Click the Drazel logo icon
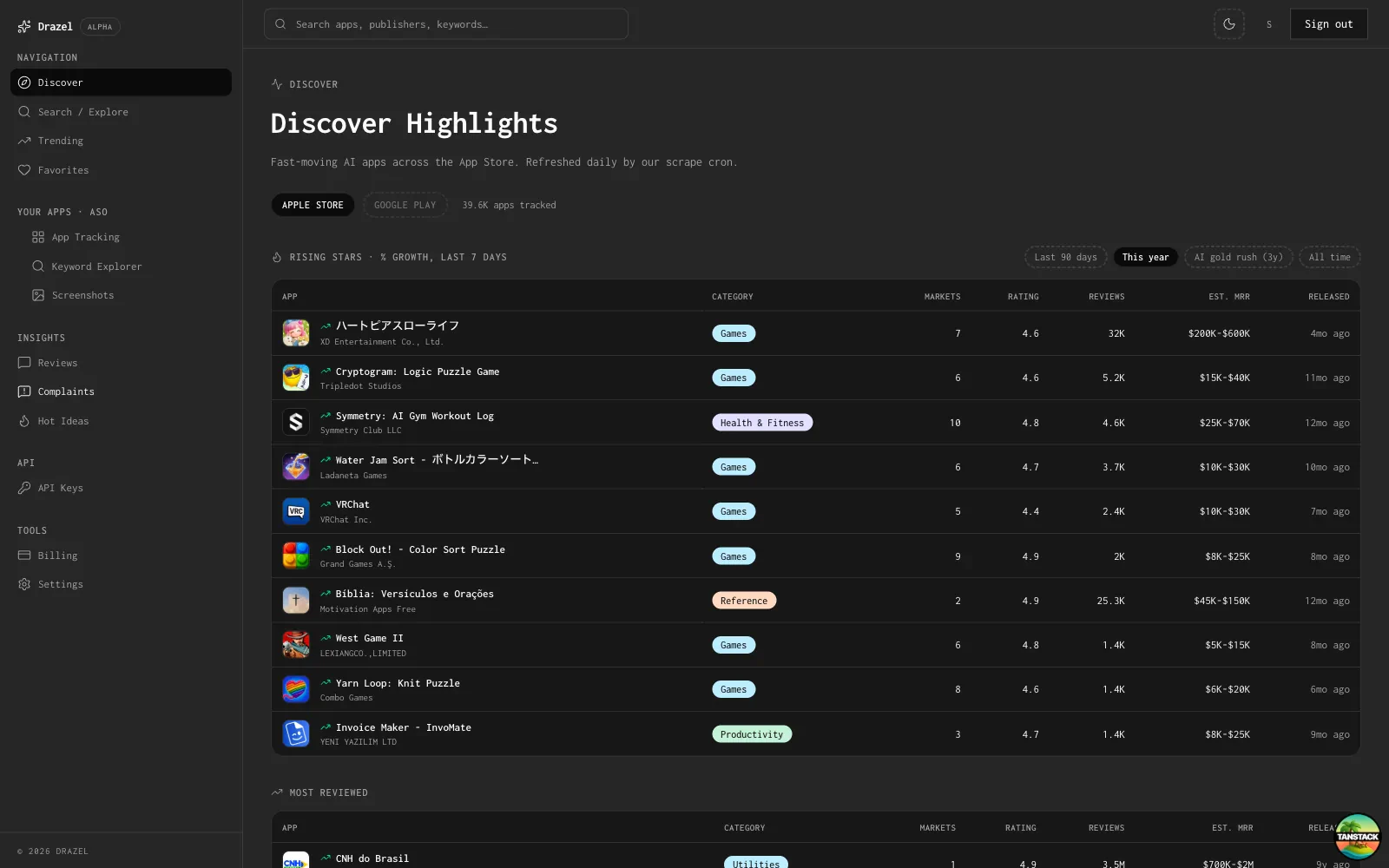 click(x=24, y=26)
